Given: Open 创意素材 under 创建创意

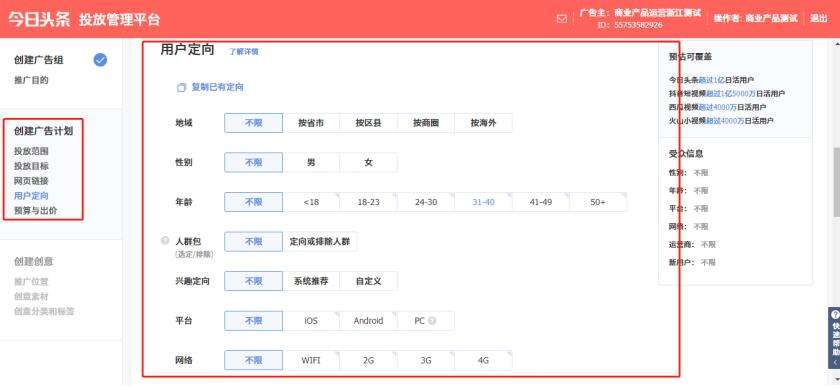Looking at the screenshot, I should pos(31,296).
